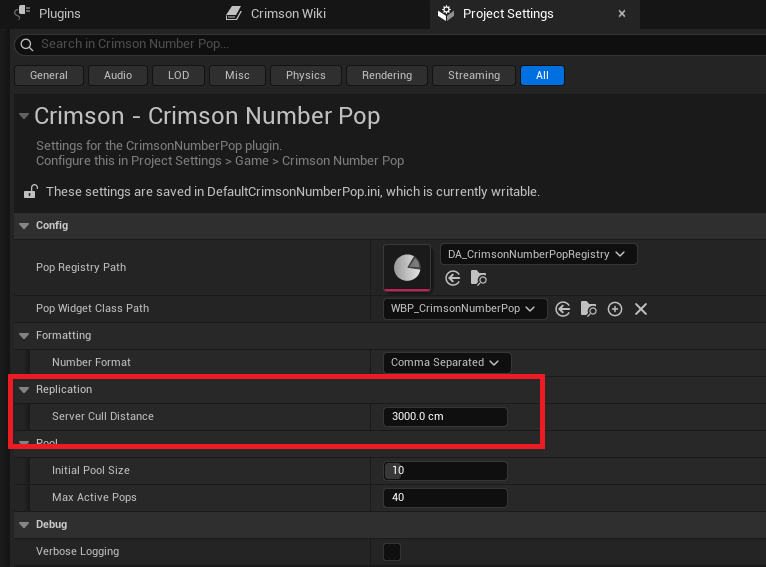Viewport: 766px width, 567px height.
Task: Filter settings by Streaming
Action: tap(474, 75)
